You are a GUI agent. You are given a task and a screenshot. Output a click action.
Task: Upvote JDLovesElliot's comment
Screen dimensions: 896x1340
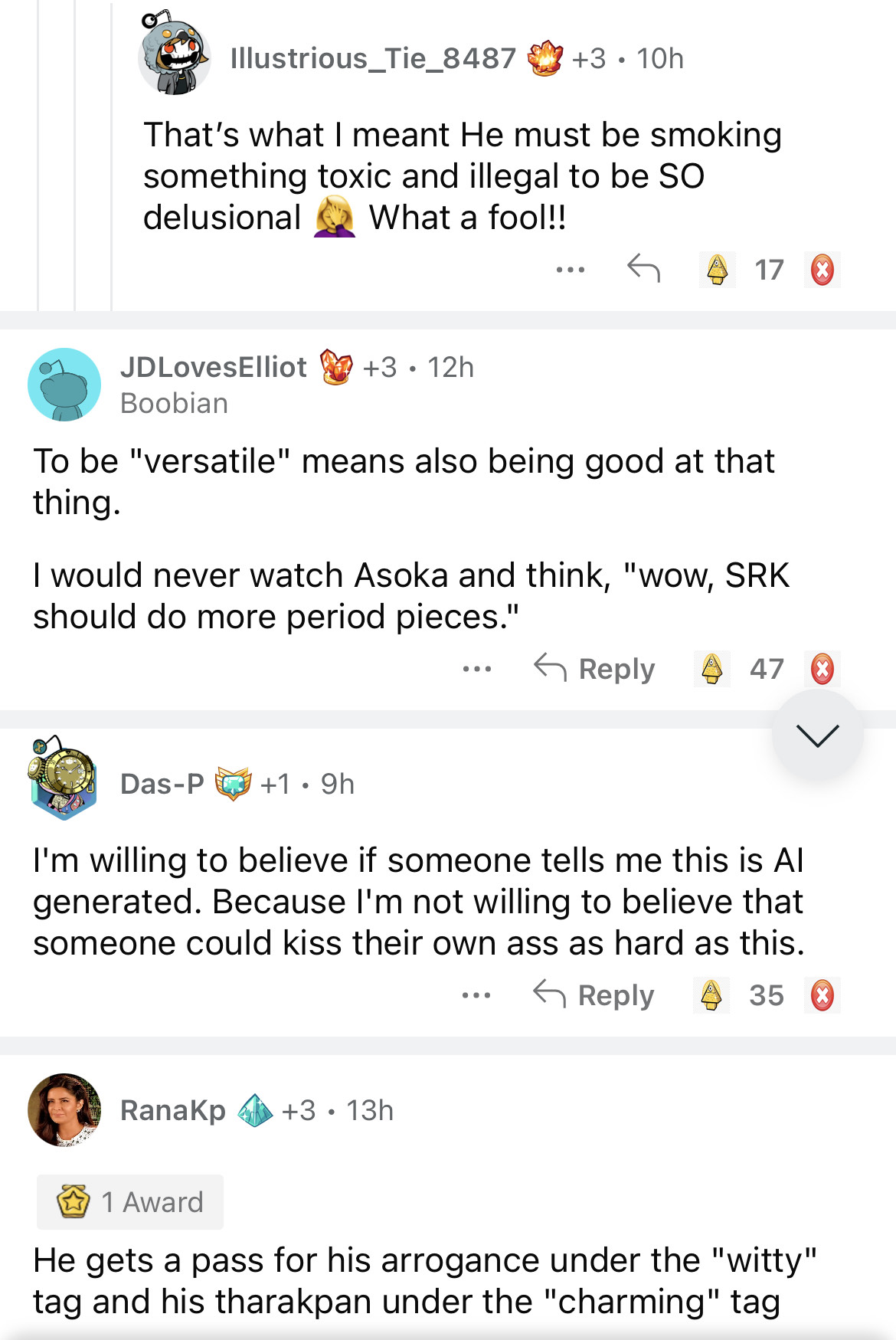(x=712, y=669)
